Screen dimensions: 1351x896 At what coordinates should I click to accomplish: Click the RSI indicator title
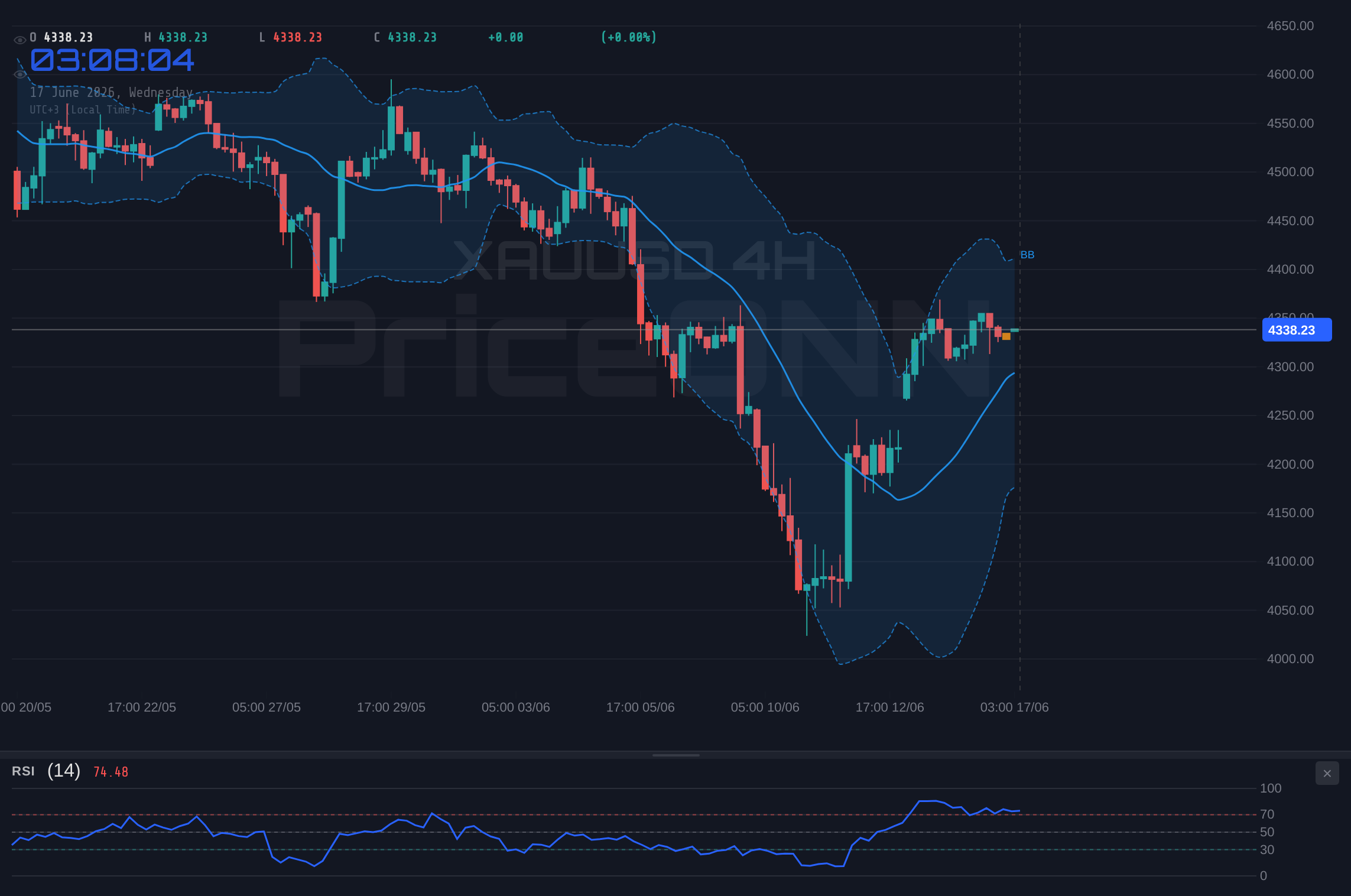pyautogui.click(x=23, y=771)
